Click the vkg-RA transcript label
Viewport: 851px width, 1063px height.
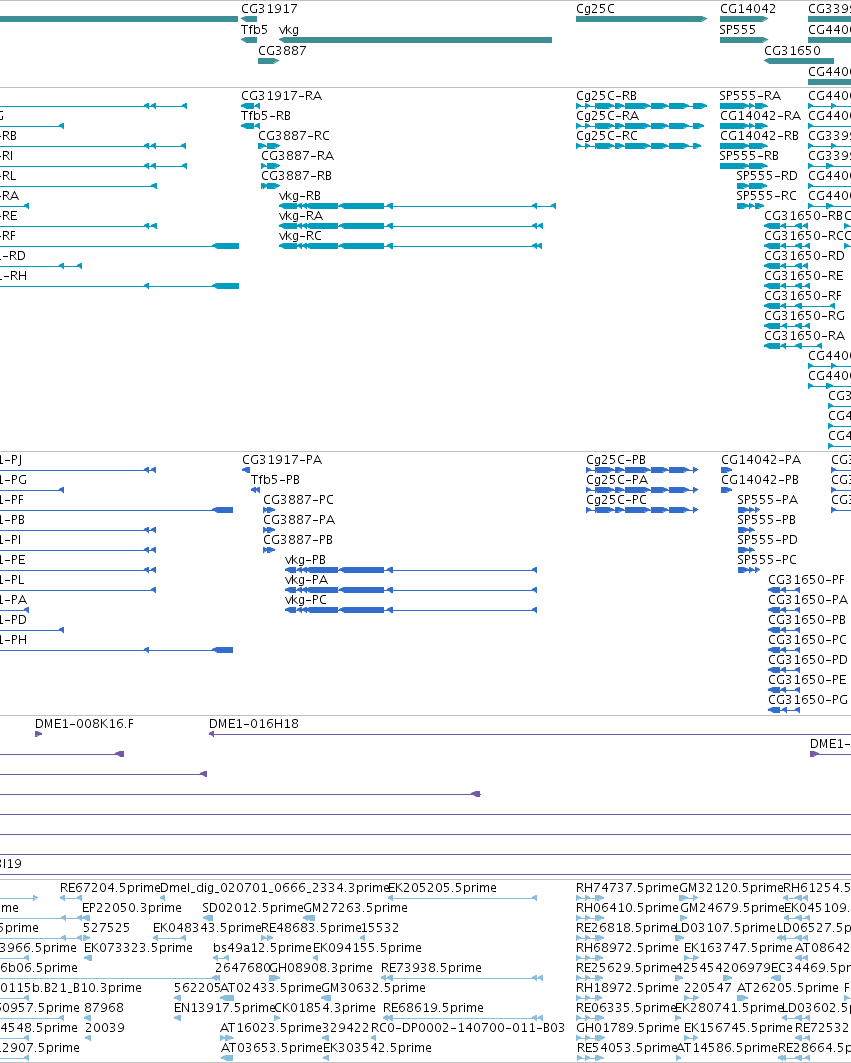[301, 216]
